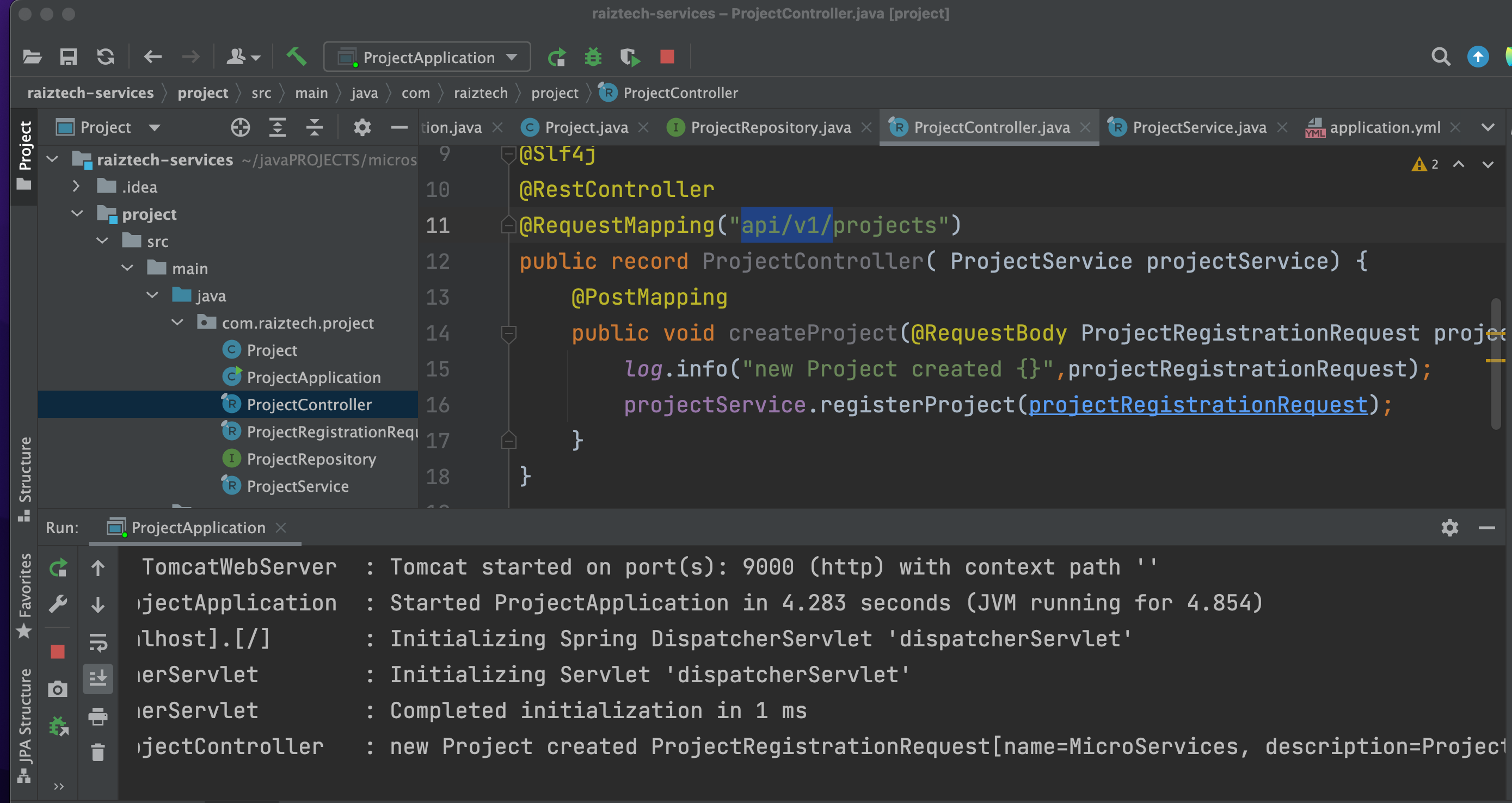Close the ProjectController.java tab
Image resolution: width=1512 pixels, height=803 pixels.
pyautogui.click(x=1085, y=127)
